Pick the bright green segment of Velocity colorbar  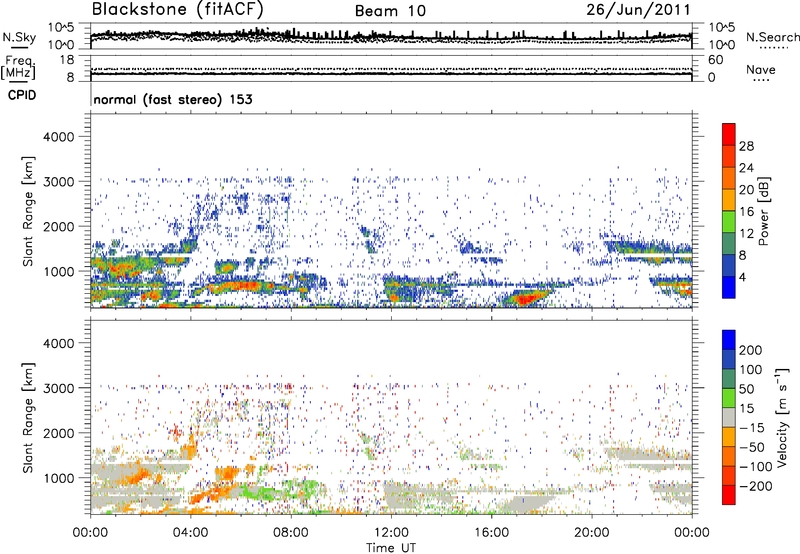pyautogui.click(x=729, y=398)
